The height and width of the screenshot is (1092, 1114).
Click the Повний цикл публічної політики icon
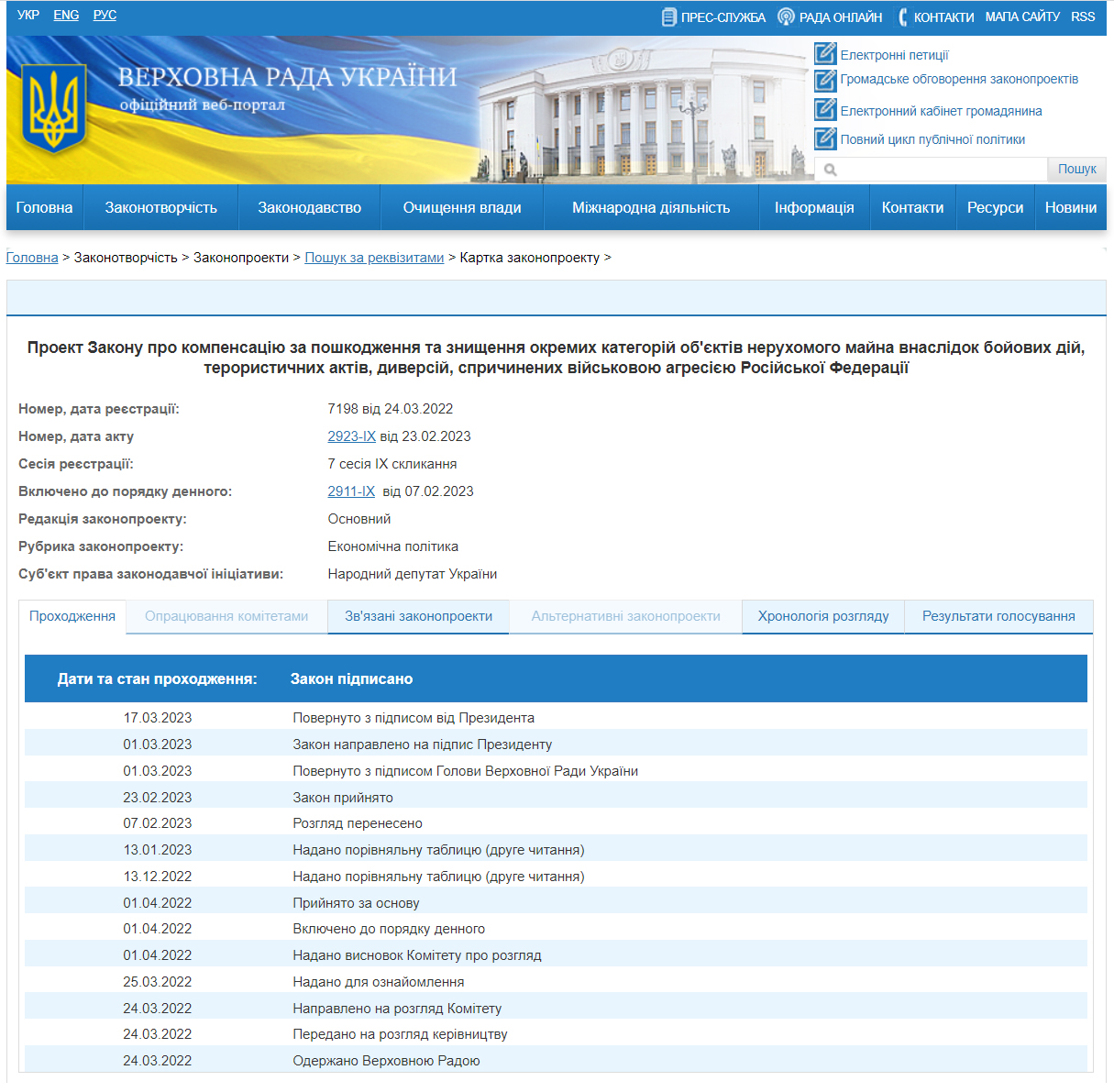[x=825, y=138]
